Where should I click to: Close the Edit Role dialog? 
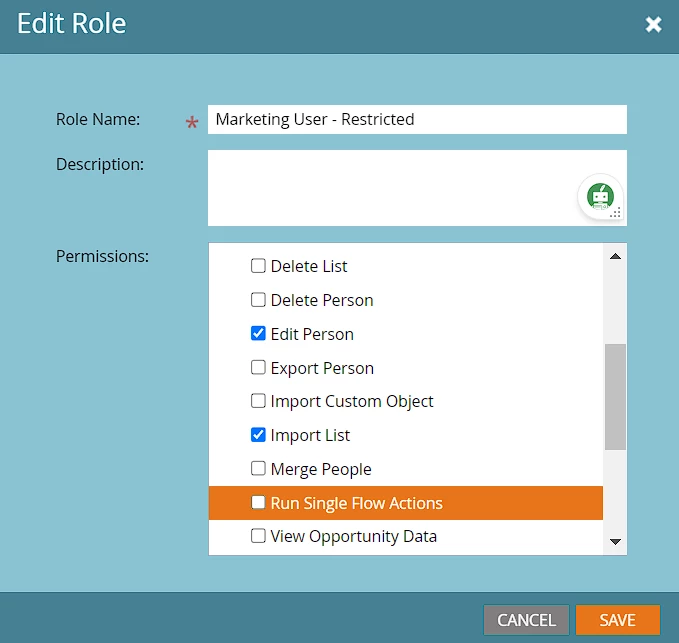pos(653,24)
